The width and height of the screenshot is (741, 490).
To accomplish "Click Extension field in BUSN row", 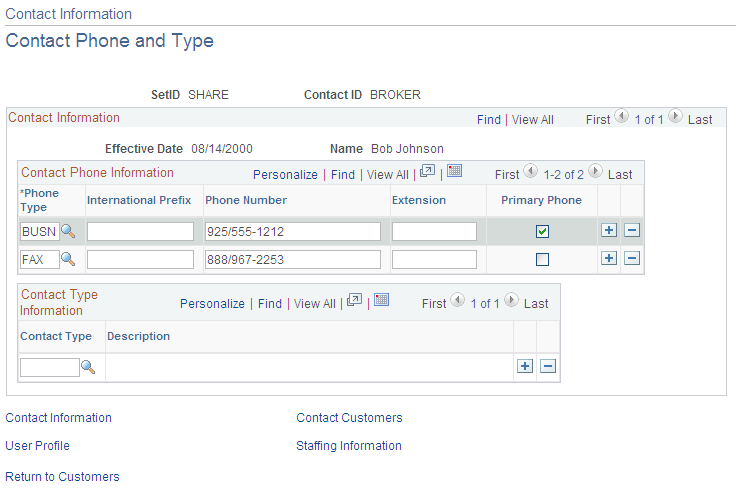I will [434, 232].
